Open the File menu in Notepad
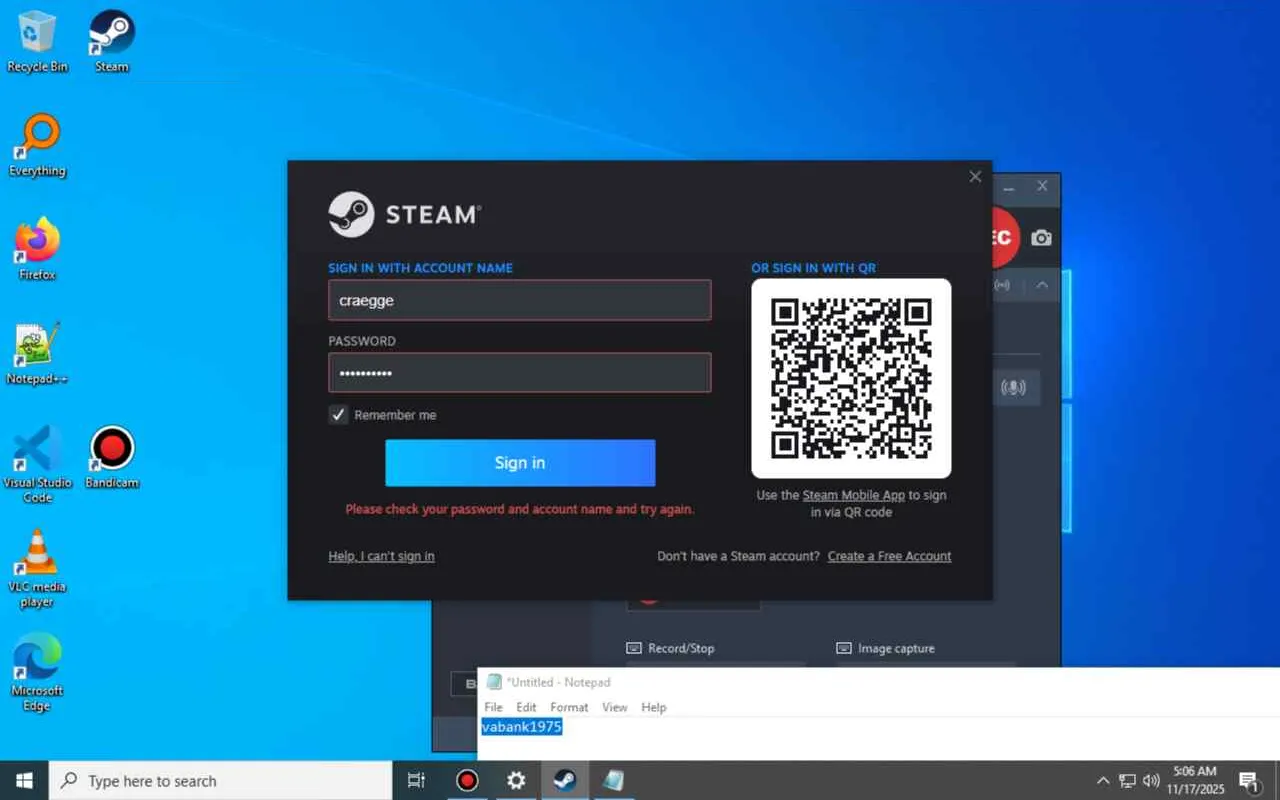Image resolution: width=1280 pixels, height=800 pixels. (x=494, y=707)
